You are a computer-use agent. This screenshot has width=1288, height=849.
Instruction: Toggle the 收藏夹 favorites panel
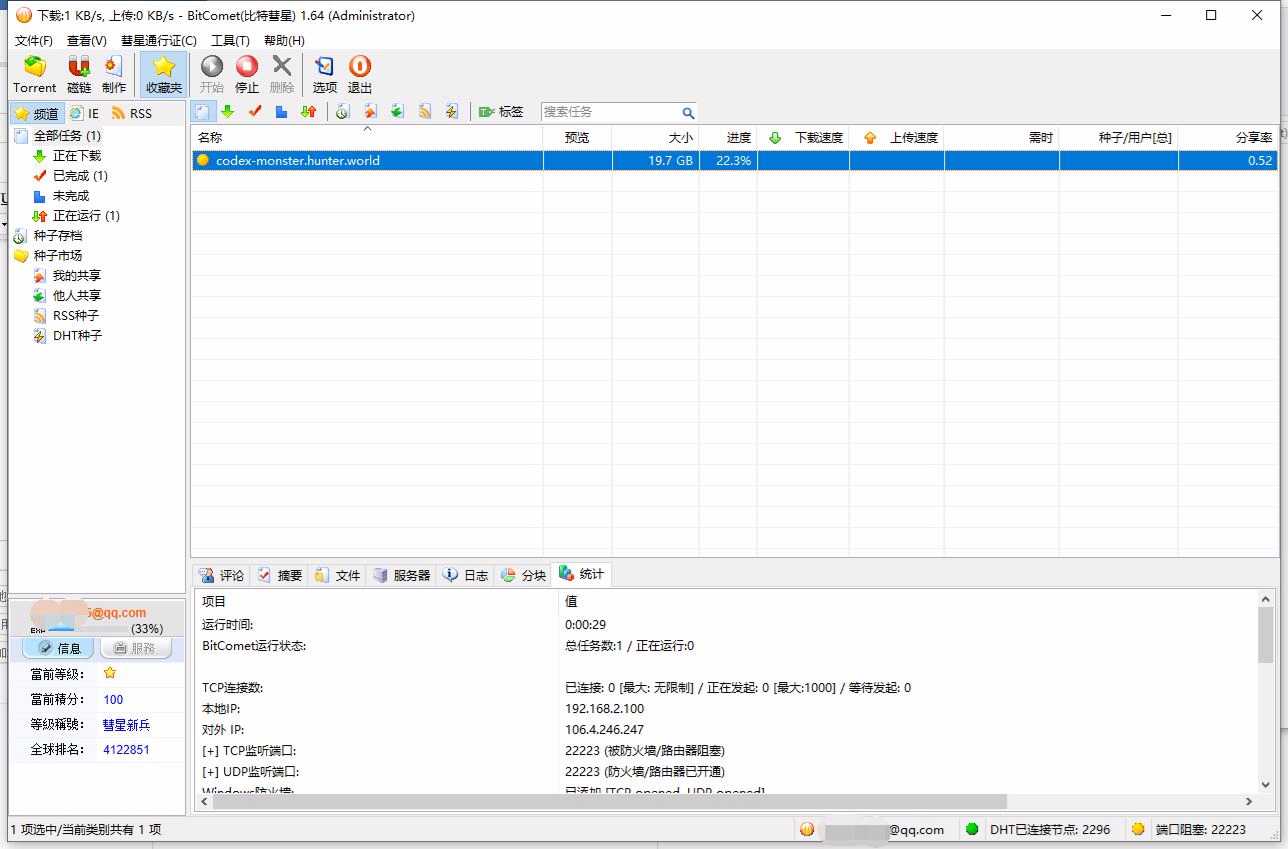[x=164, y=75]
